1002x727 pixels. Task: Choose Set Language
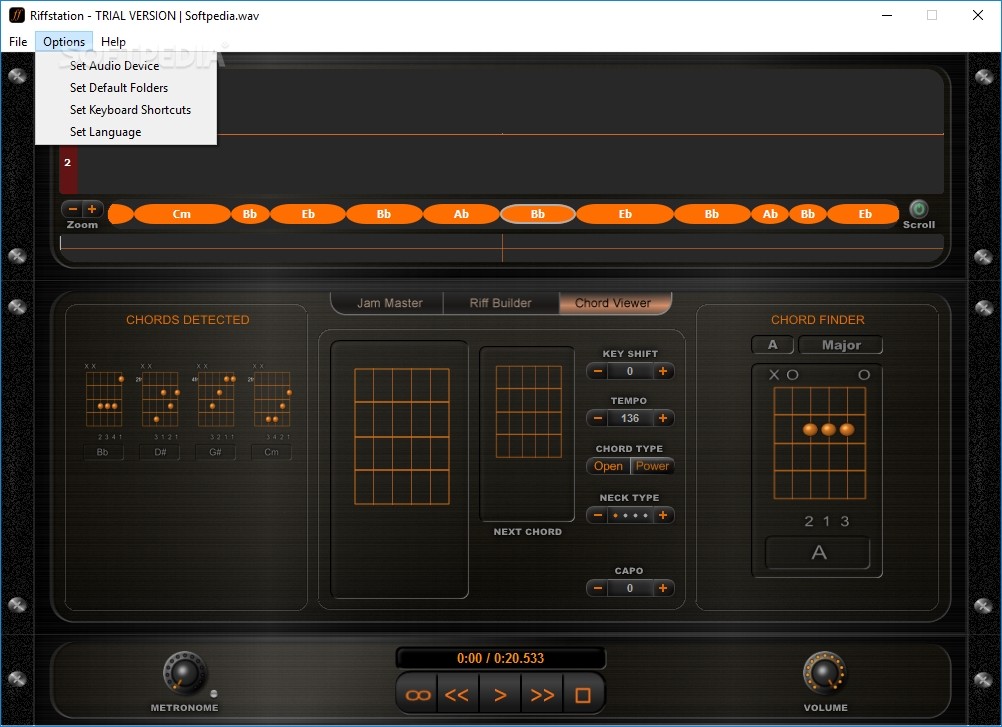point(127,132)
